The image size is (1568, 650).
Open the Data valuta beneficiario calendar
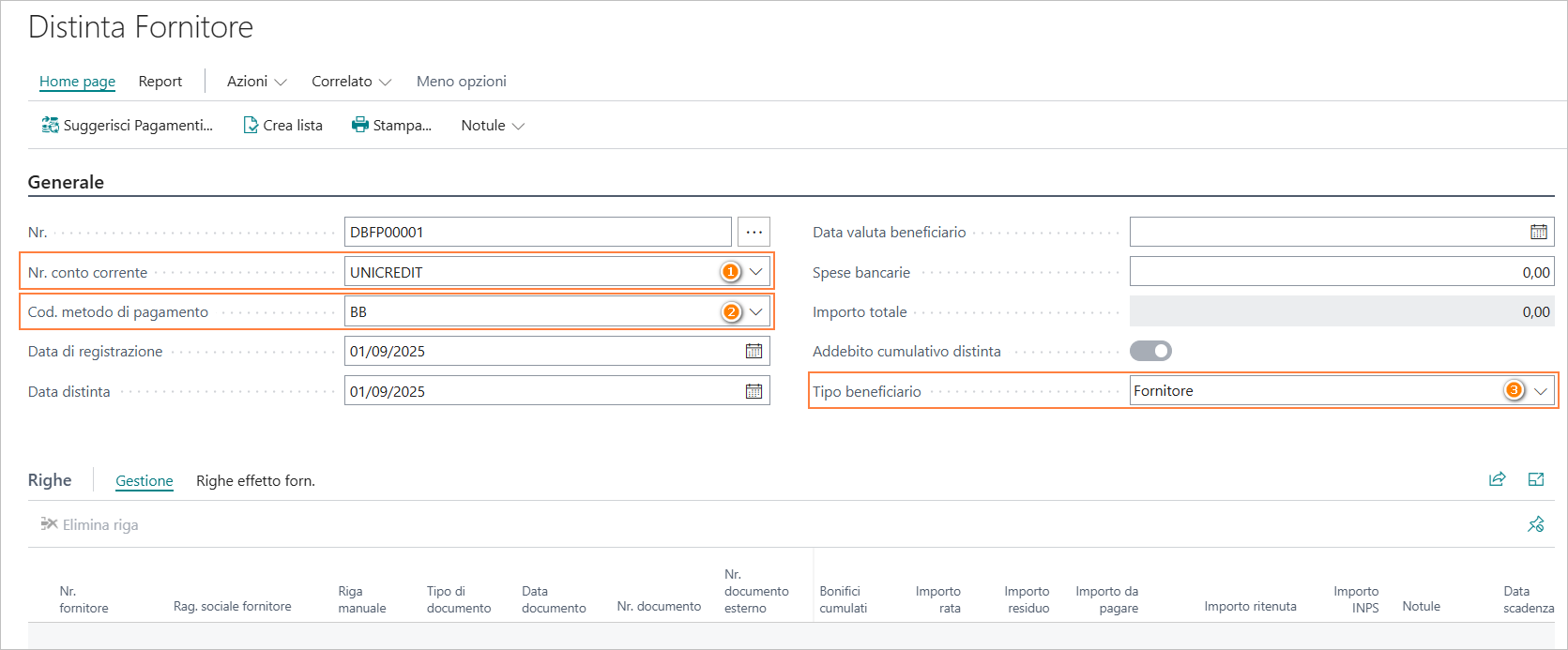click(x=1538, y=232)
